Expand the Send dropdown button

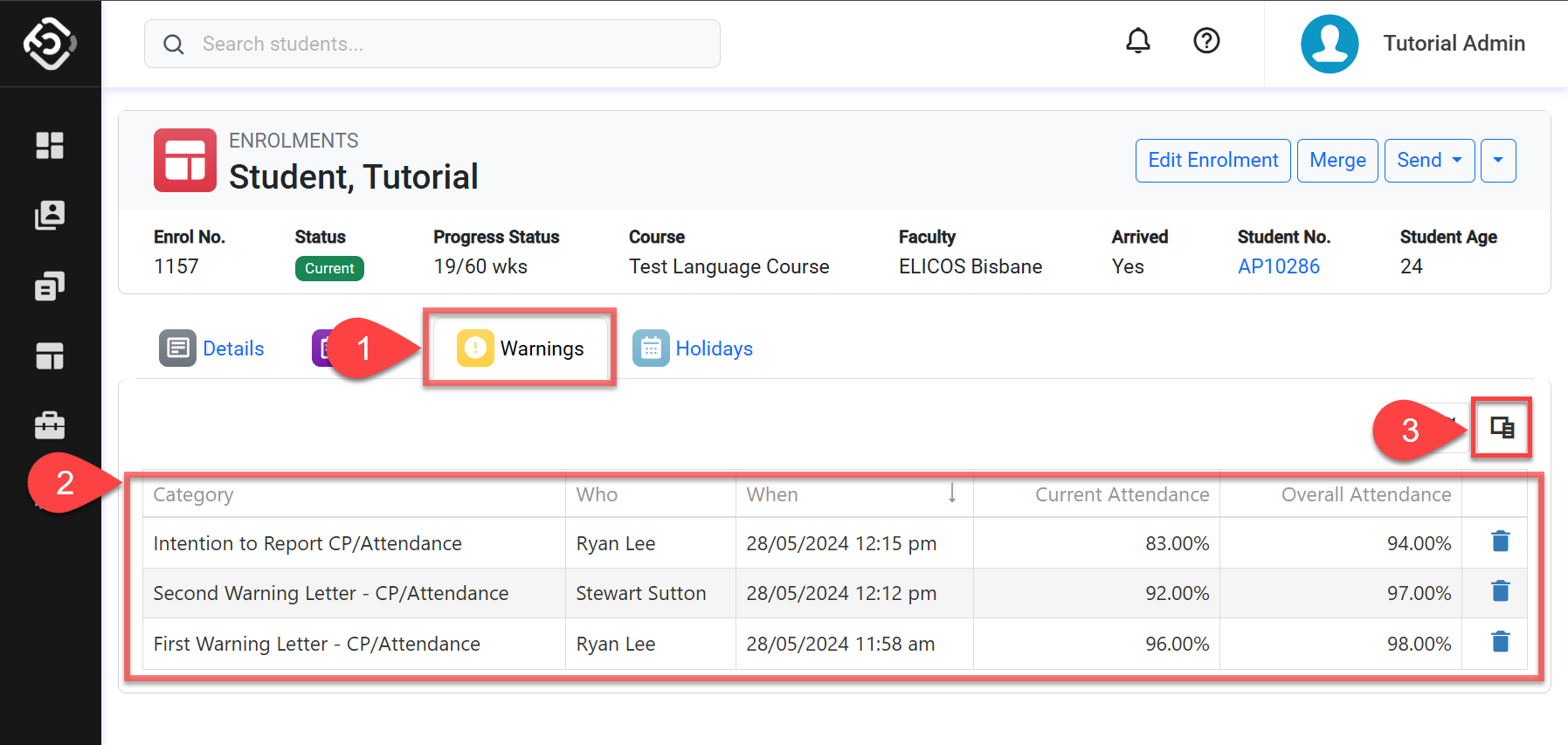pyautogui.click(x=1429, y=161)
